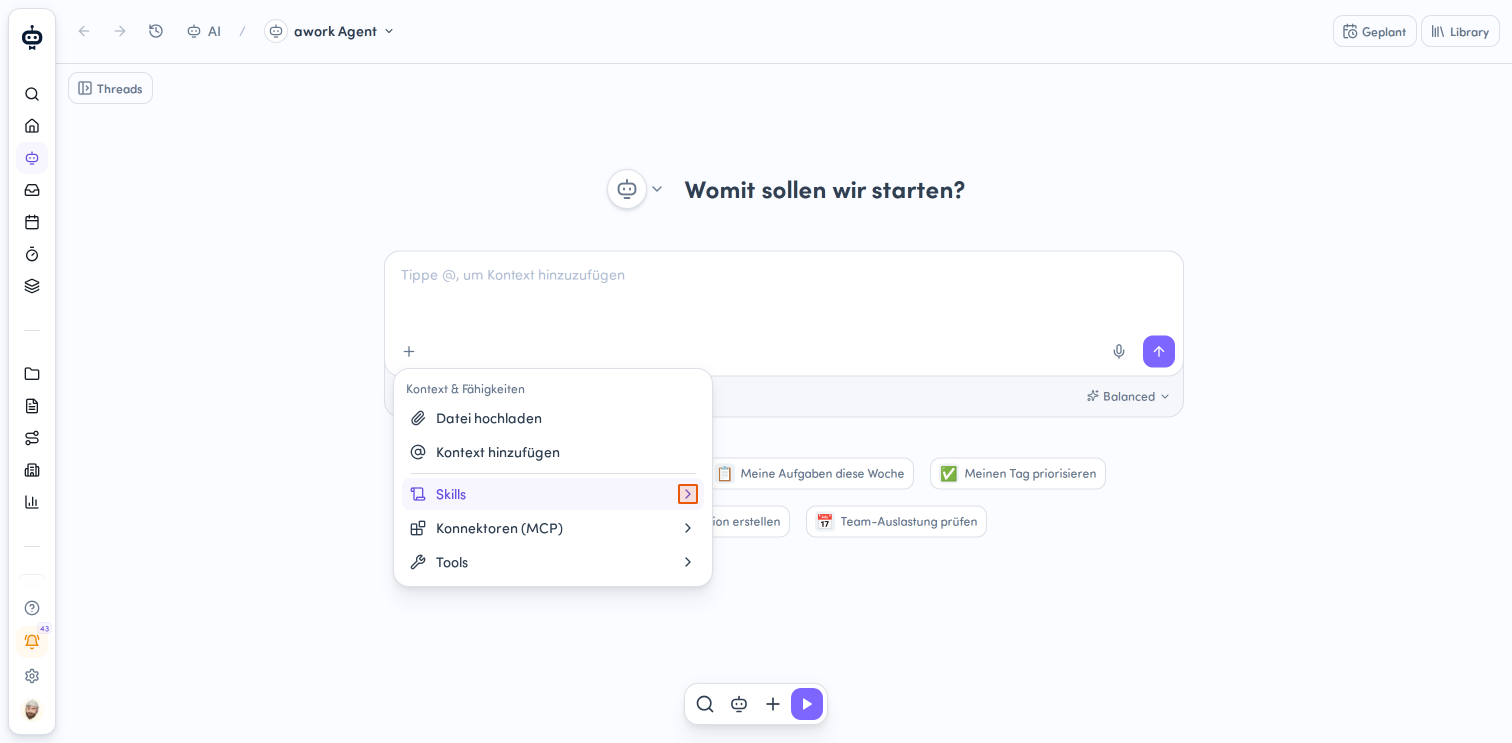Expand the Tools submenu chevron

pos(688,562)
